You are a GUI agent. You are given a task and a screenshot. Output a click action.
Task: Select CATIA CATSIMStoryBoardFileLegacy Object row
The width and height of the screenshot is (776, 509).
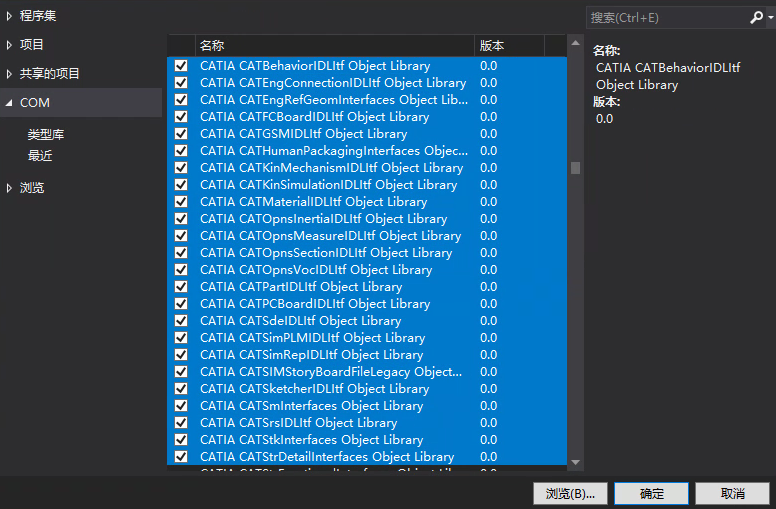click(x=367, y=372)
